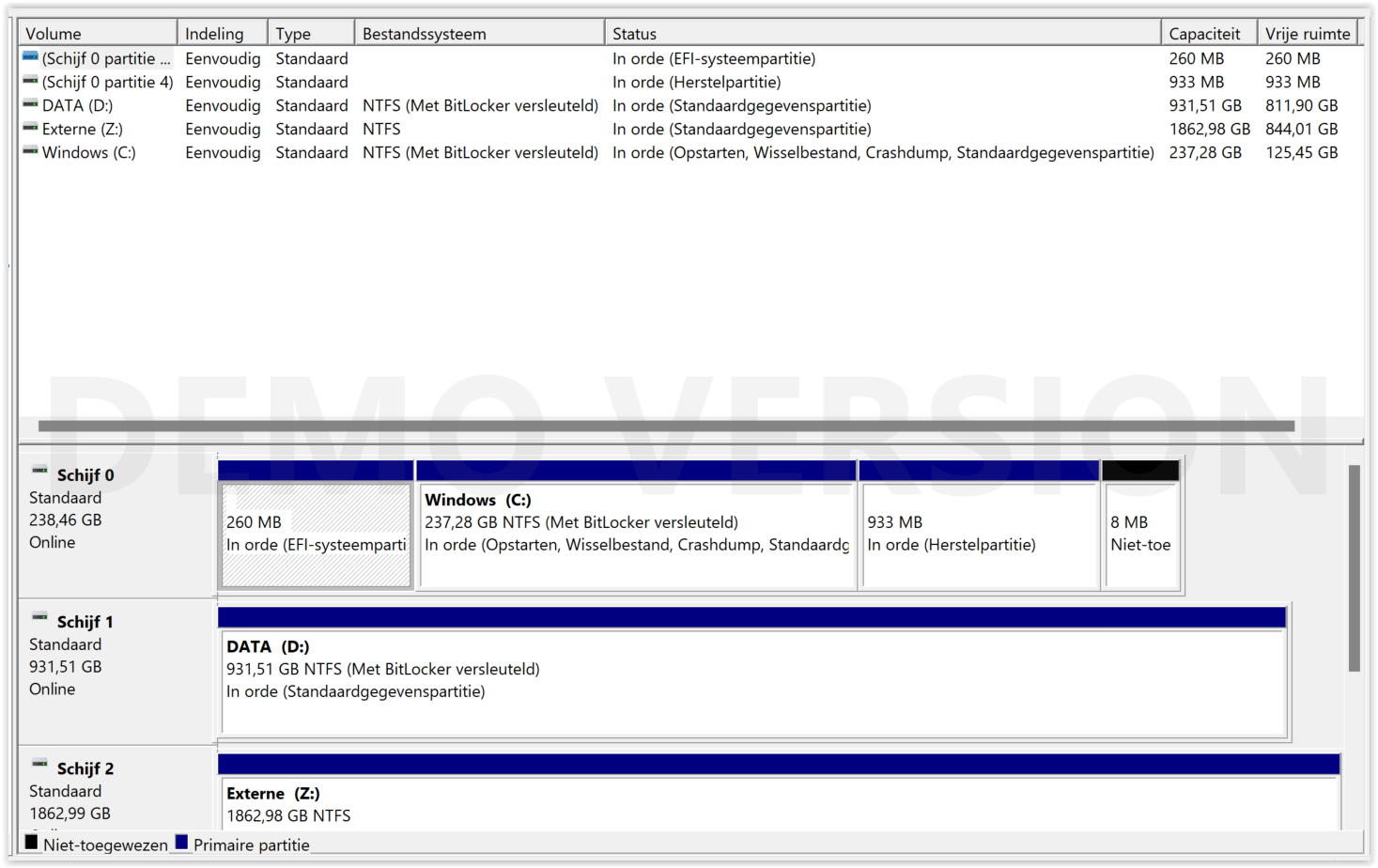This screenshot has width=1378, height=868.
Task: Click the 'NTFS' file system cell of Externe (Z:) row
Action: (381, 129)
